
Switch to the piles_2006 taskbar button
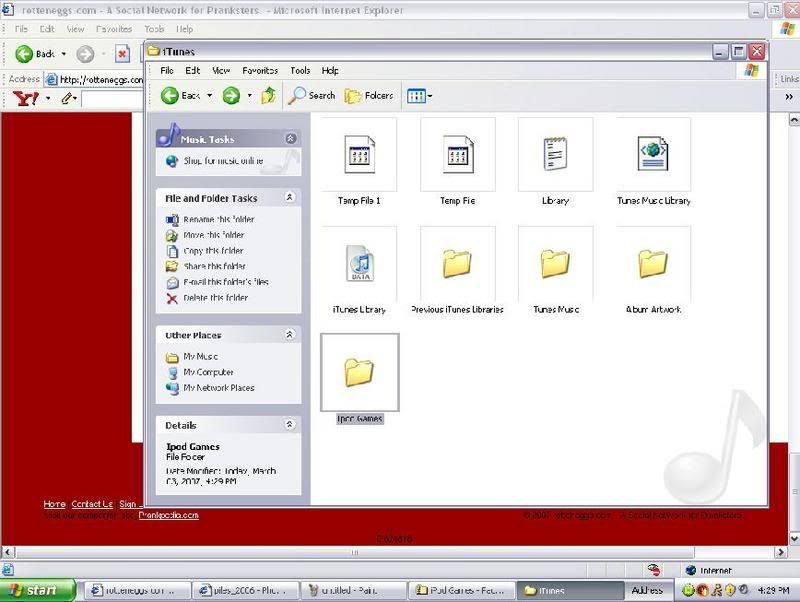tap(244, 590)
